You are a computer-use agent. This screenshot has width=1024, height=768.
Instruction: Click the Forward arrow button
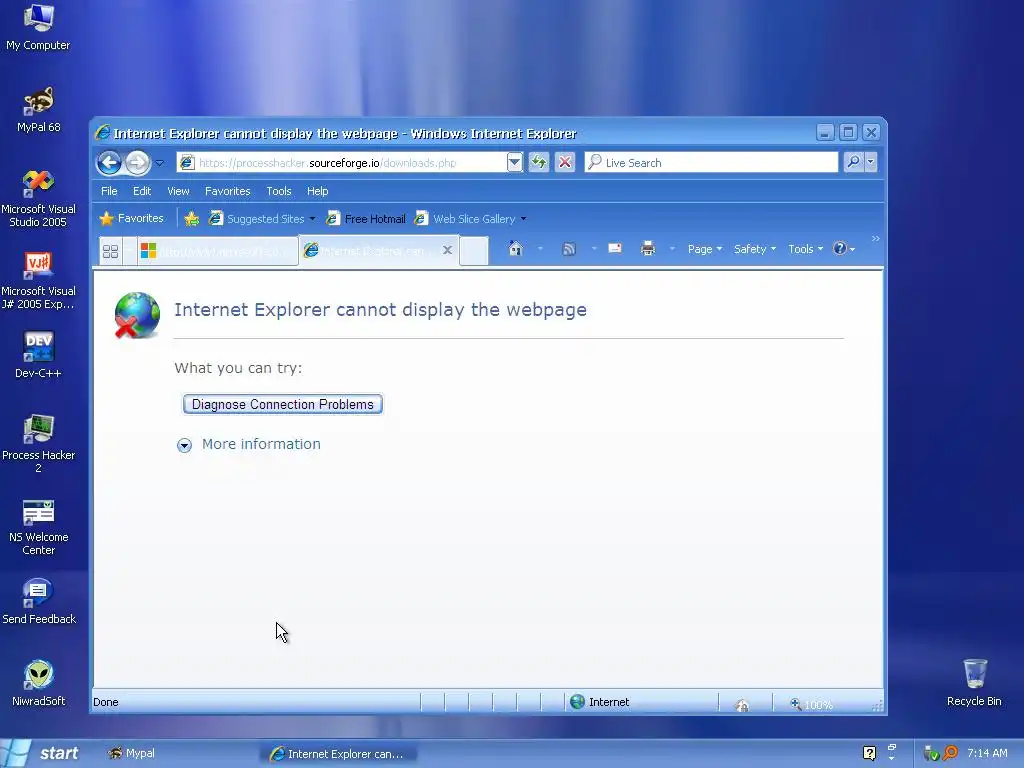coord(138,163)
